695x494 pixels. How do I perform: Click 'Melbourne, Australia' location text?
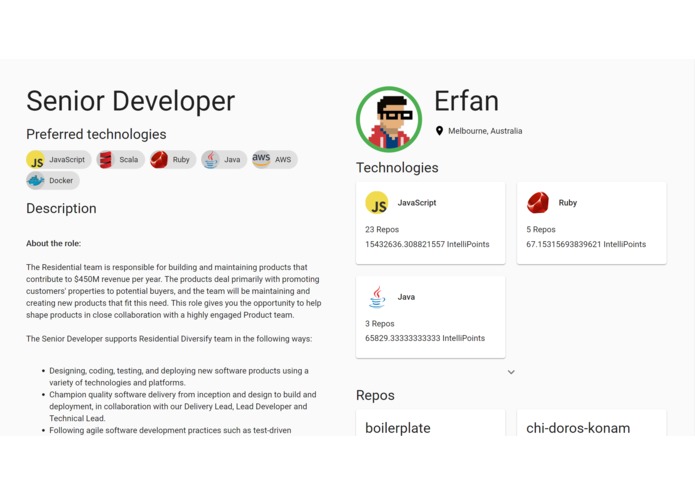(x=485, y=131)
